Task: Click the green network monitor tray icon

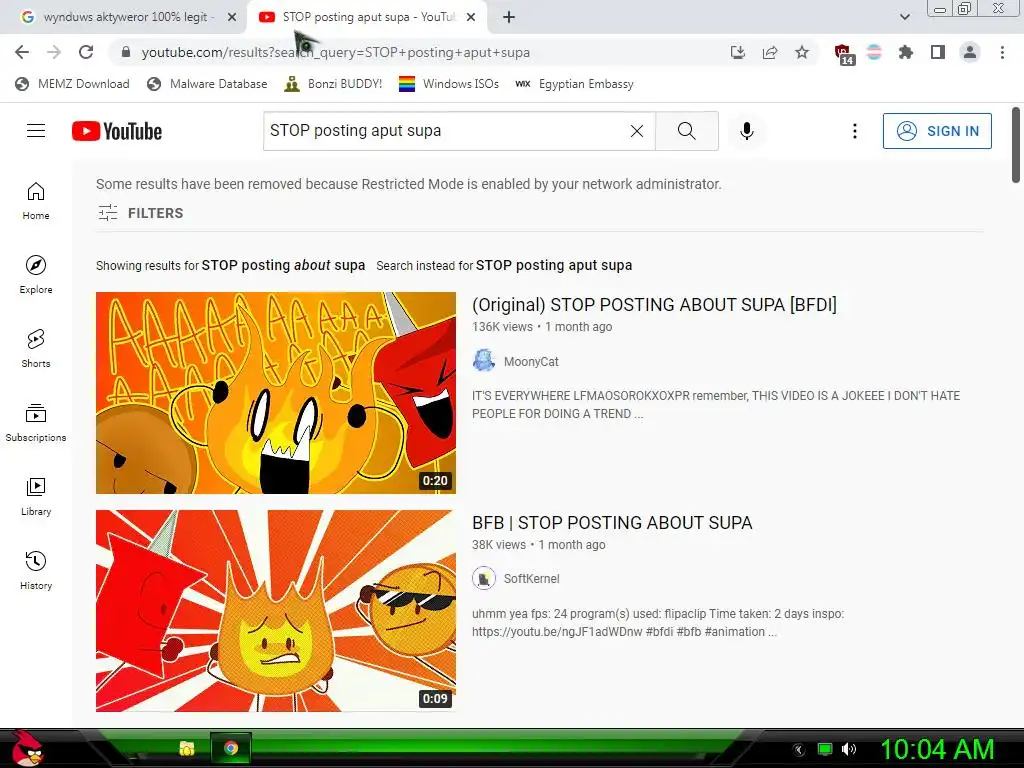Action: (x=825, y=749)
